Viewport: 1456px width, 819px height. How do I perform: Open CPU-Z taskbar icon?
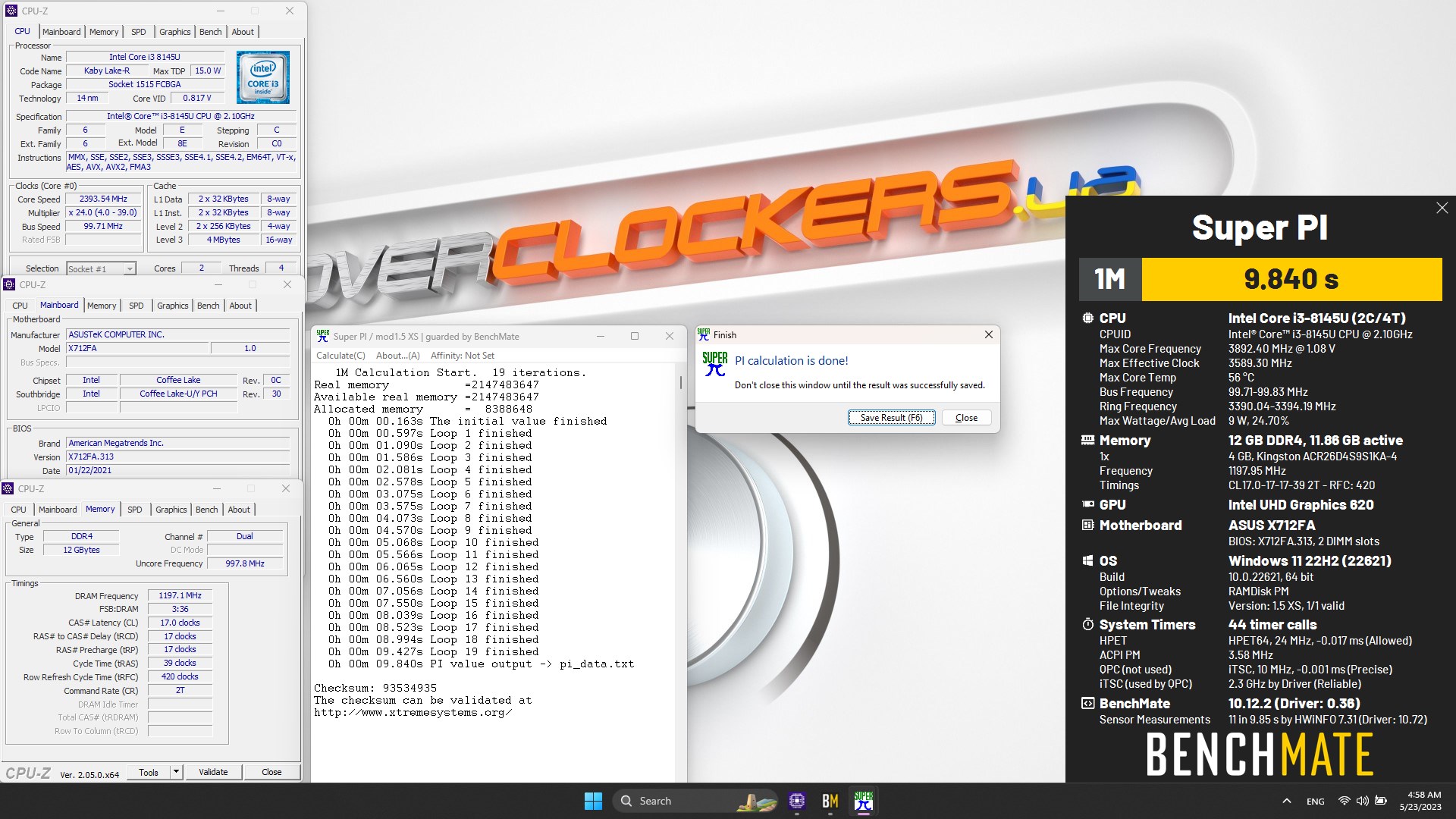click(x=796, y=801)
